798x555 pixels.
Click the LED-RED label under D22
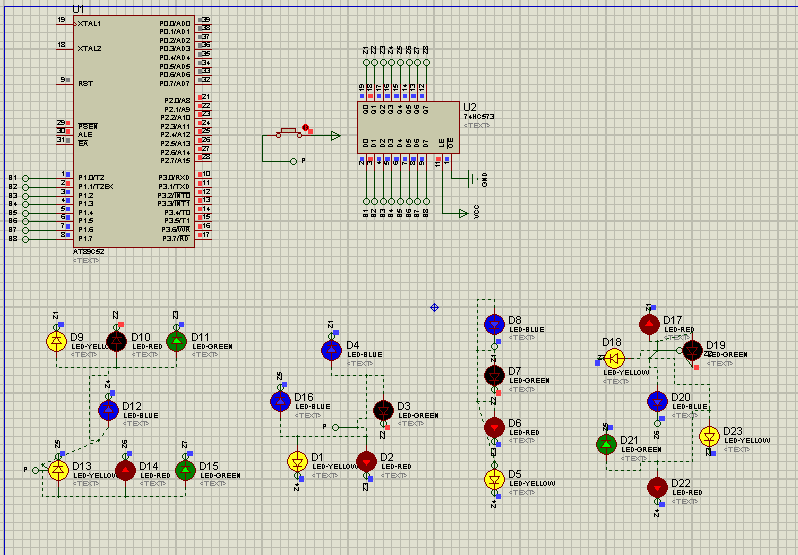[688, 492]
